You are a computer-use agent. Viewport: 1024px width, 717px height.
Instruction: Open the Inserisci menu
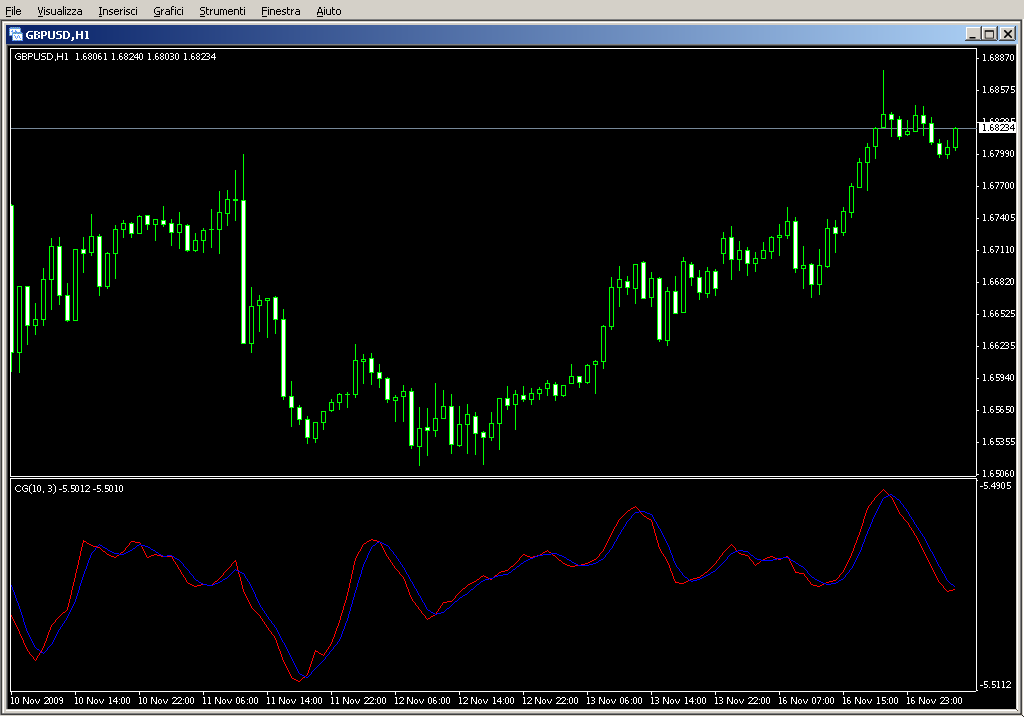click(118, 11)
